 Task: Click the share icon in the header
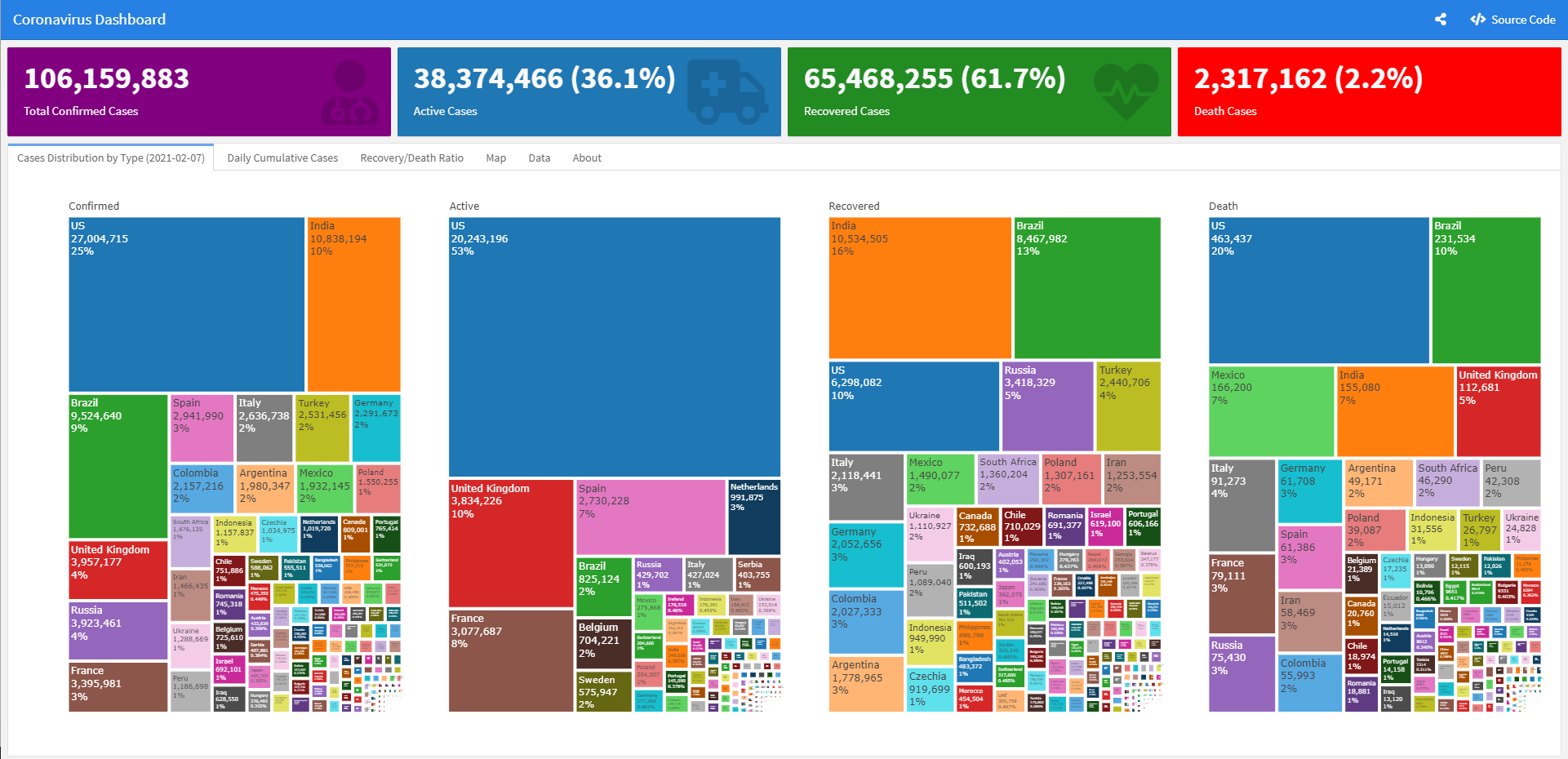(x=1441, y=20)
